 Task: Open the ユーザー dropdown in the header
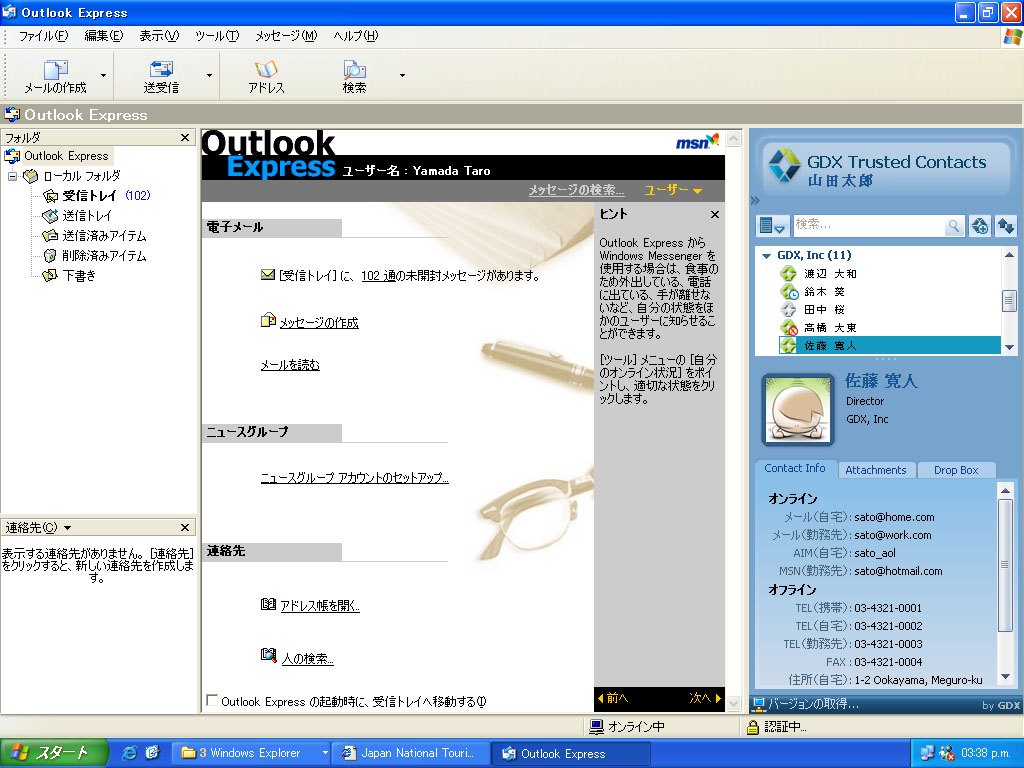tap(673, 190)
